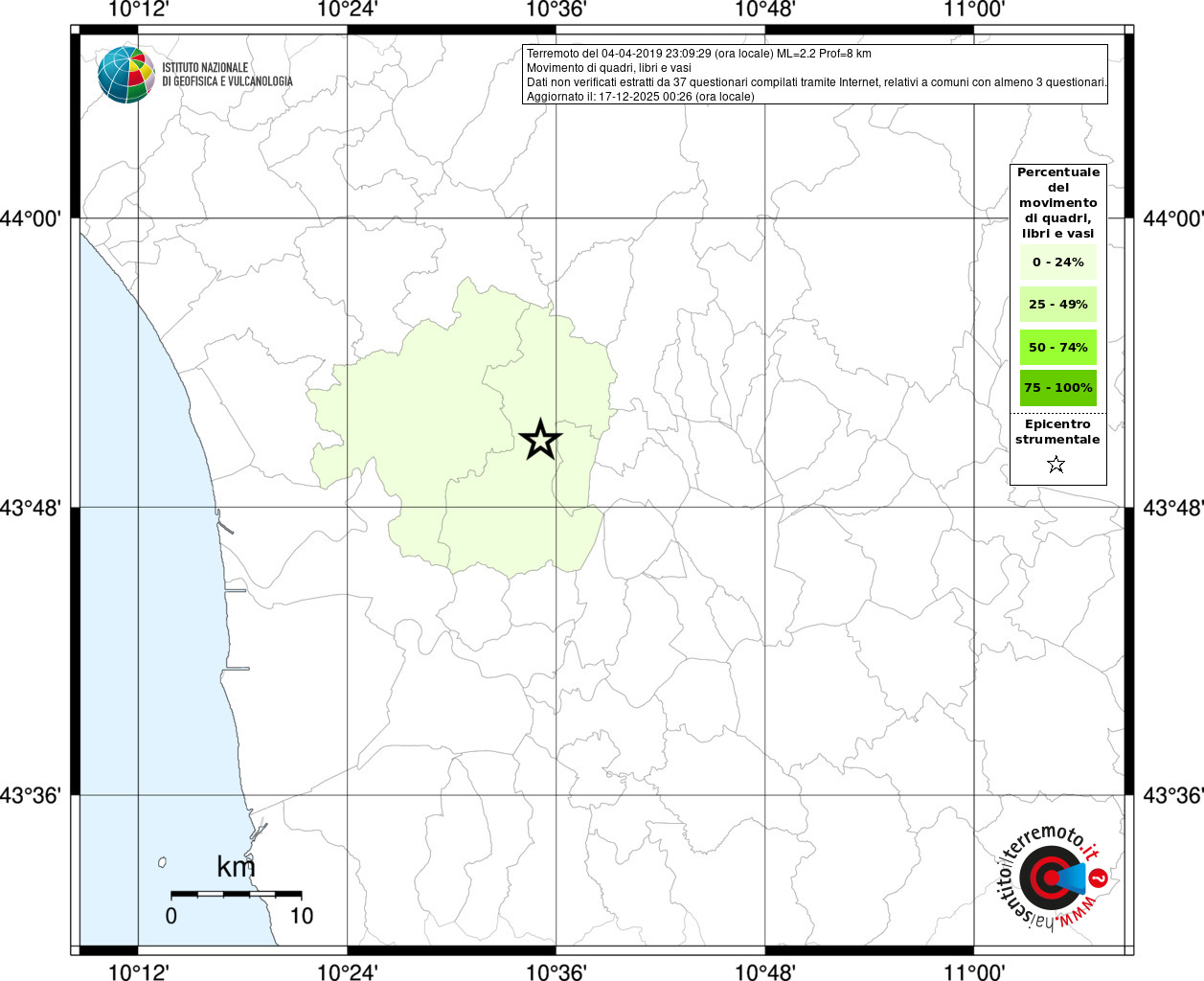Click the legend title 'Percentuale del movimento'

1058,202
